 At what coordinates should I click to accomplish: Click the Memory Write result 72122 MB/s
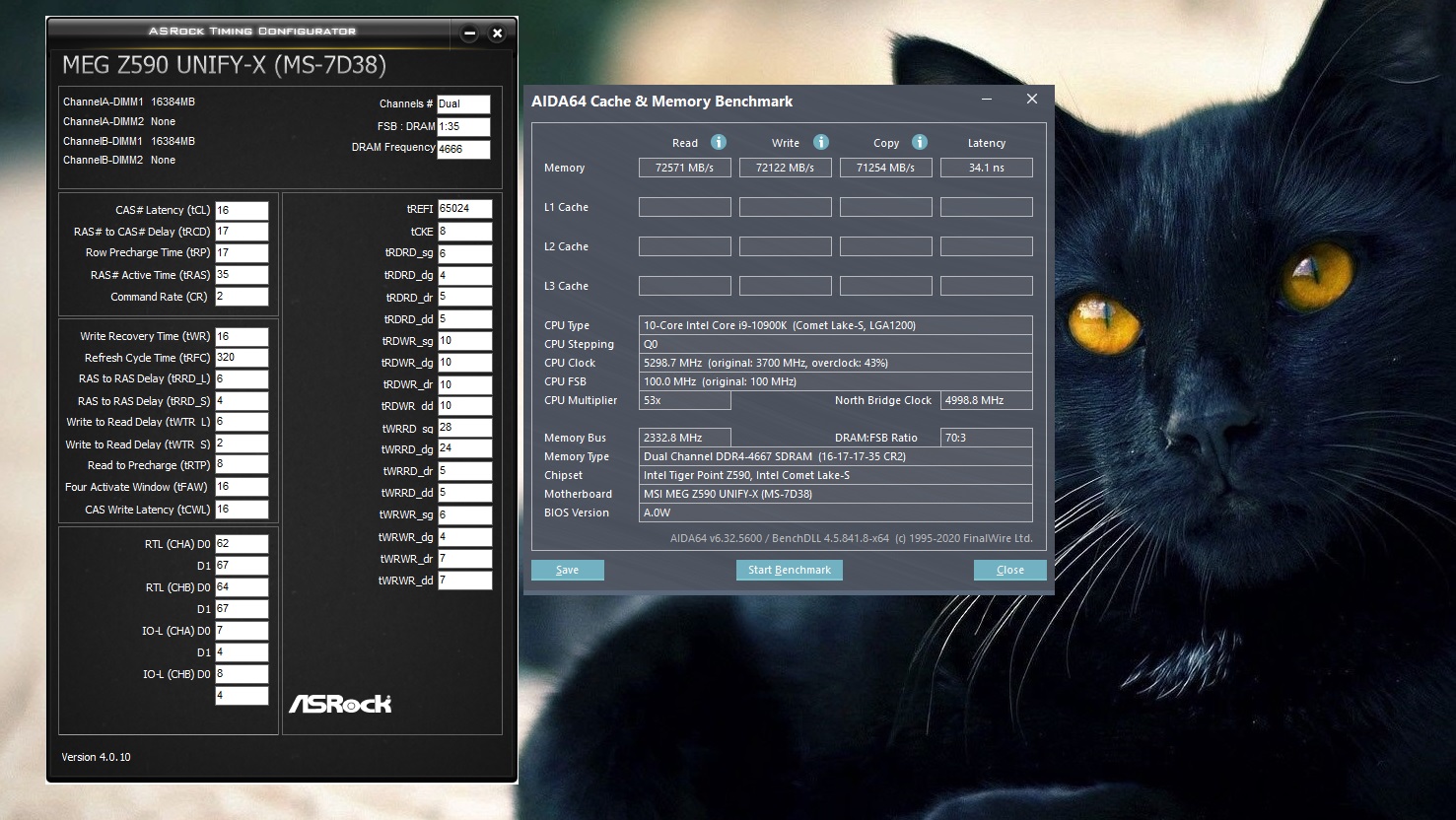(x=786, y=168)
